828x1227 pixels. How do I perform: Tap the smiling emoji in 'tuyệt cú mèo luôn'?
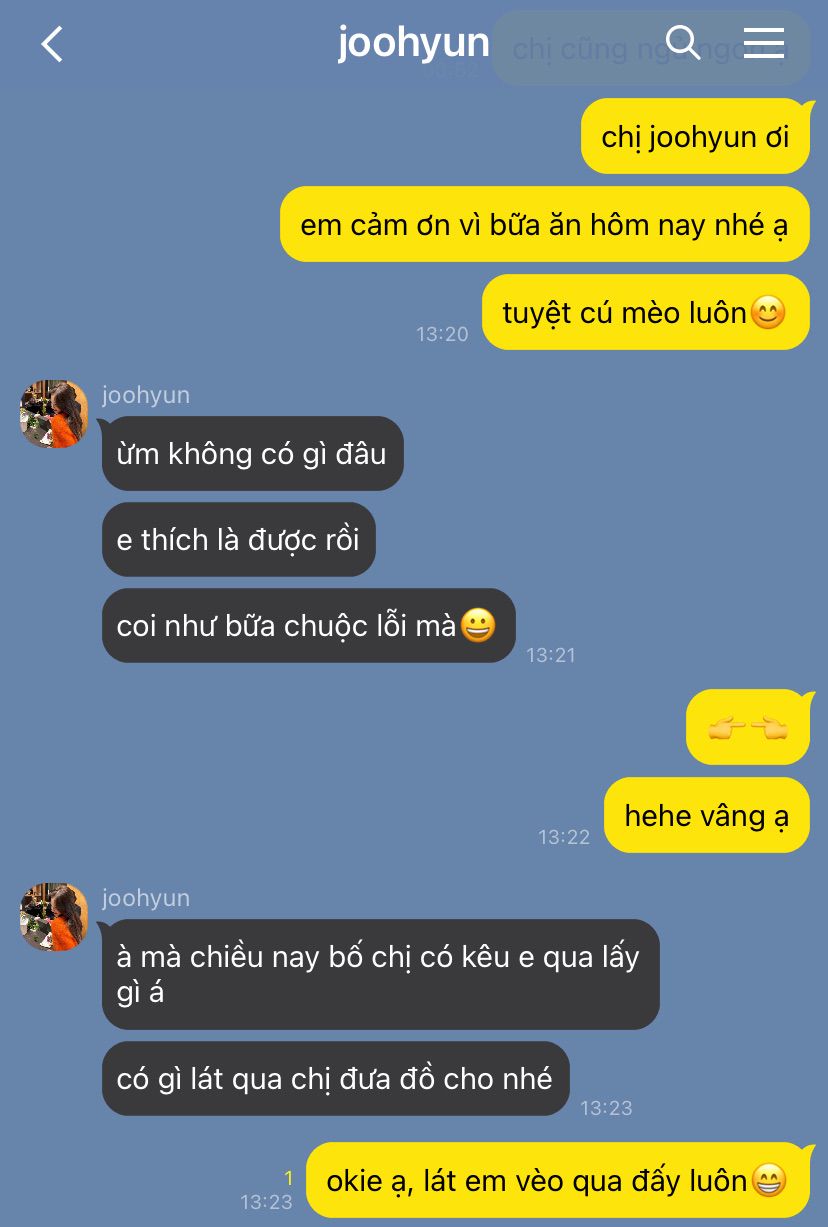[768, 313]
